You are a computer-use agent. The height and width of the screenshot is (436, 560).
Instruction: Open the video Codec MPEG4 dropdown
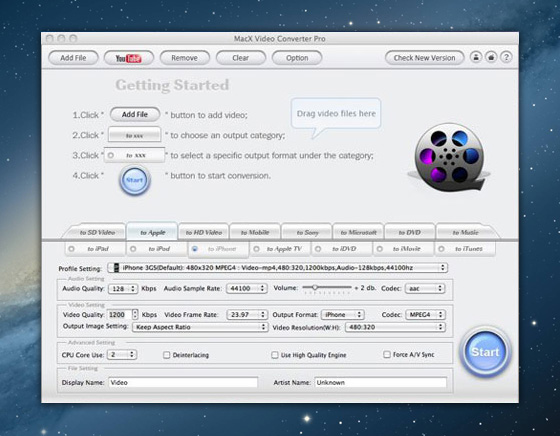point(425,315)
